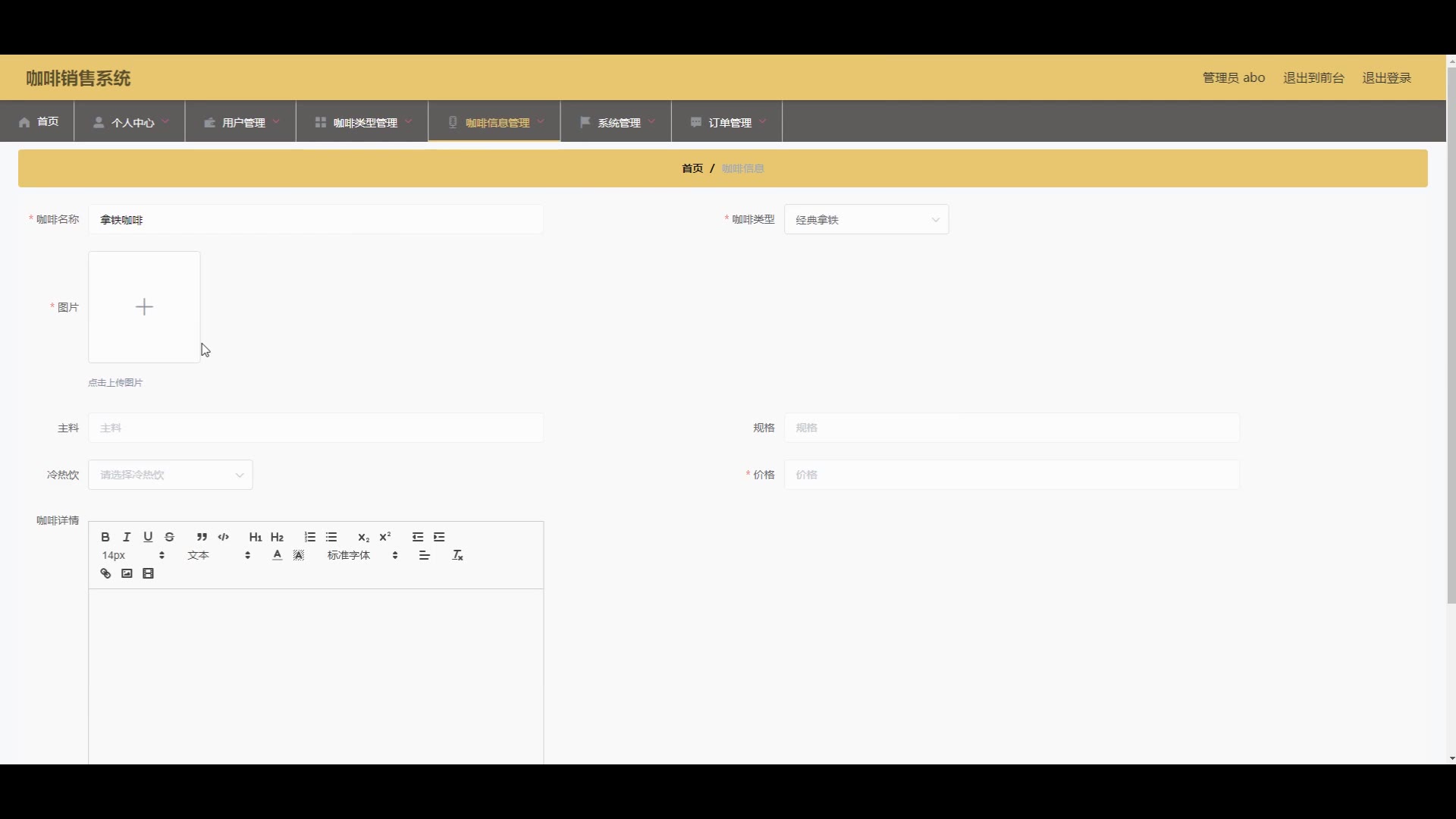Click the 退出登录 link
Viewport: 1456px width, 819px height.
(1386, 78)
